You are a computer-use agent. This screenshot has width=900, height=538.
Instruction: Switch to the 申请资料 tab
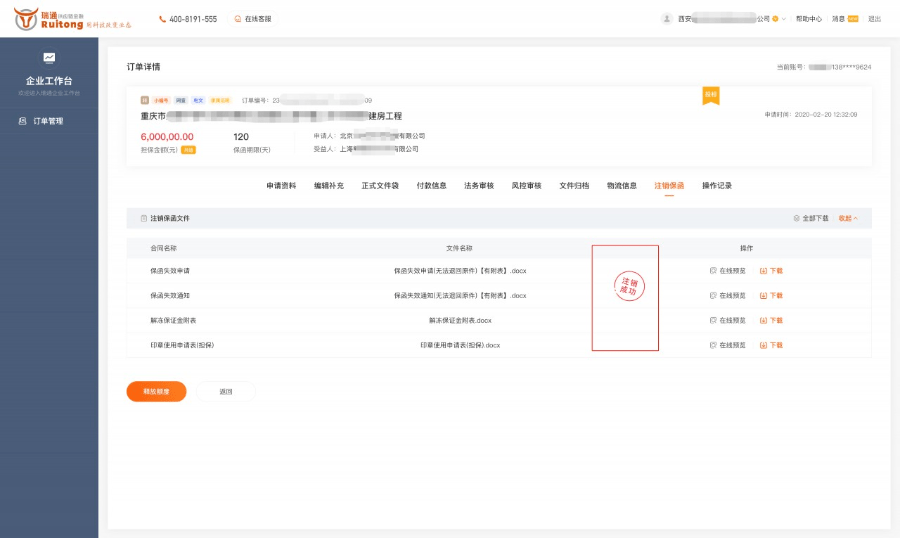tap(281, 185)
